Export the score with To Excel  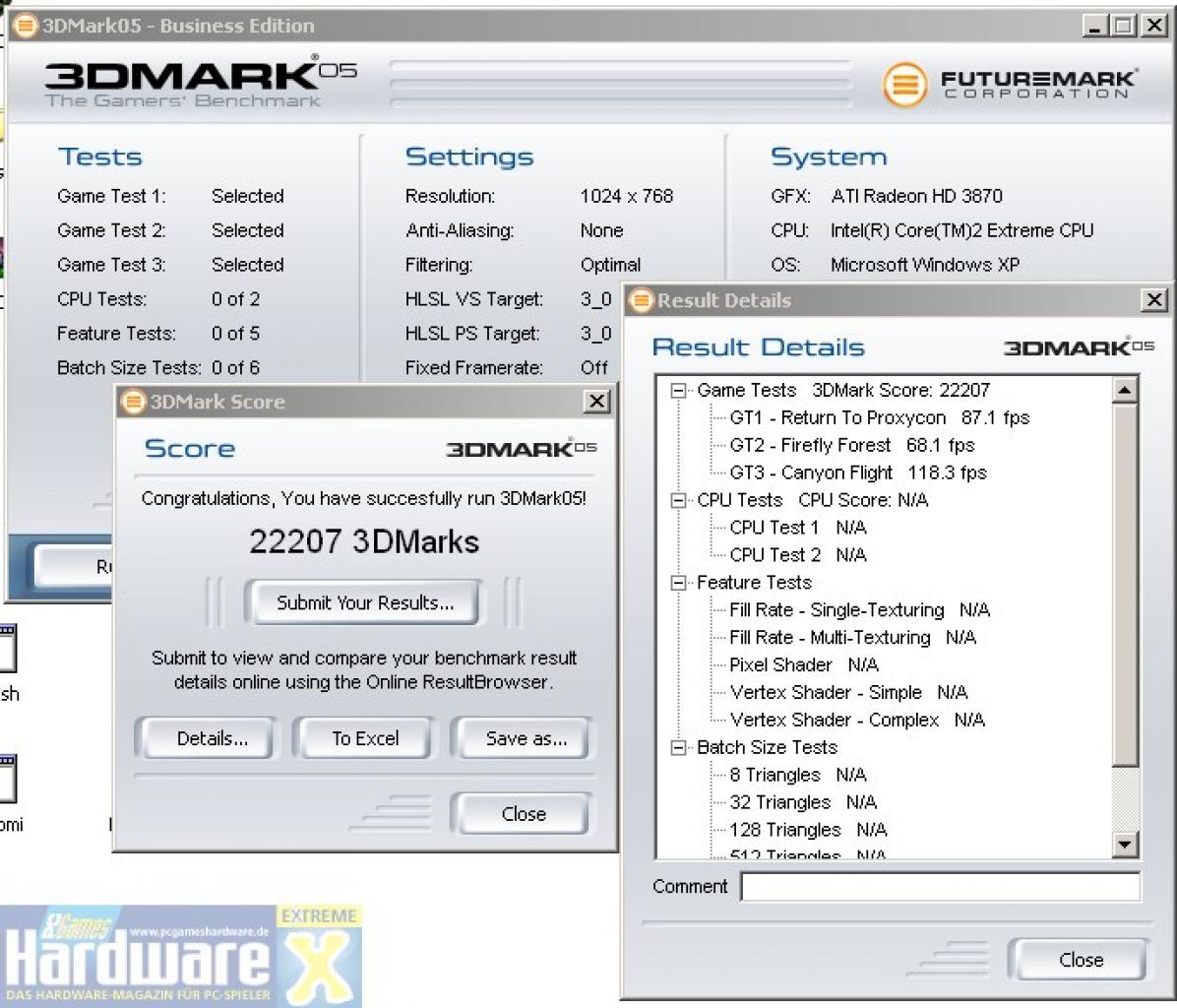[x=365, y=738]
